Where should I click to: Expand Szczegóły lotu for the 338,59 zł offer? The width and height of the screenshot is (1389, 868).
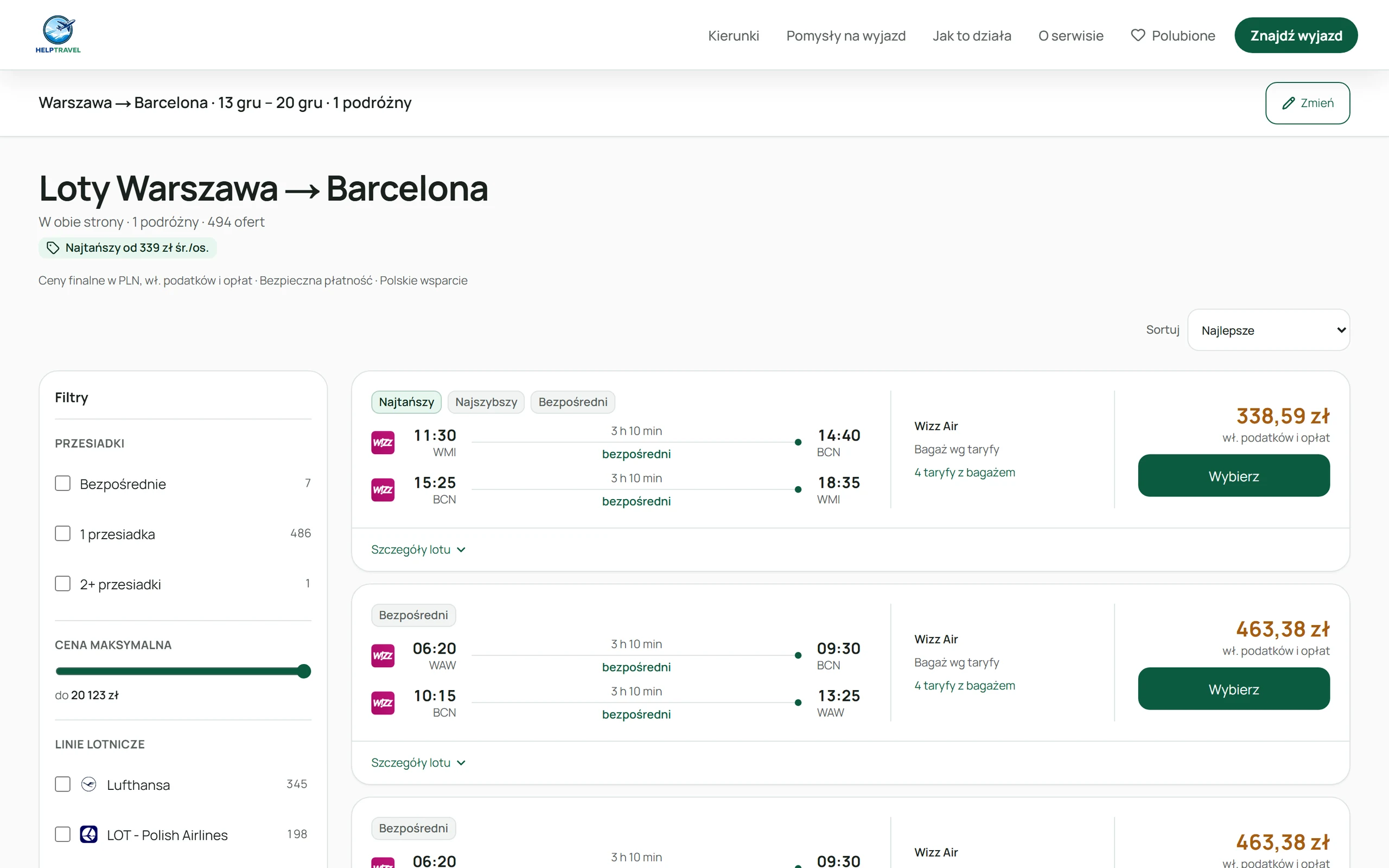coord(418,550)
